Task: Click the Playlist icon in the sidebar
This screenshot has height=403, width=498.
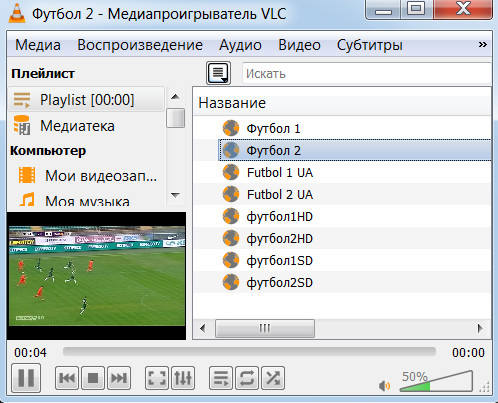Action: pos(22,100)
